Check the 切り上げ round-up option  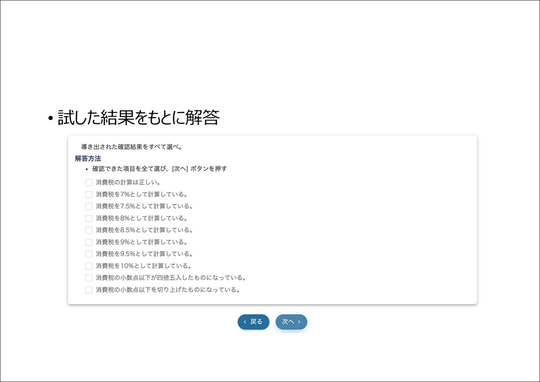pyautogui.click(x=89, y=290)
